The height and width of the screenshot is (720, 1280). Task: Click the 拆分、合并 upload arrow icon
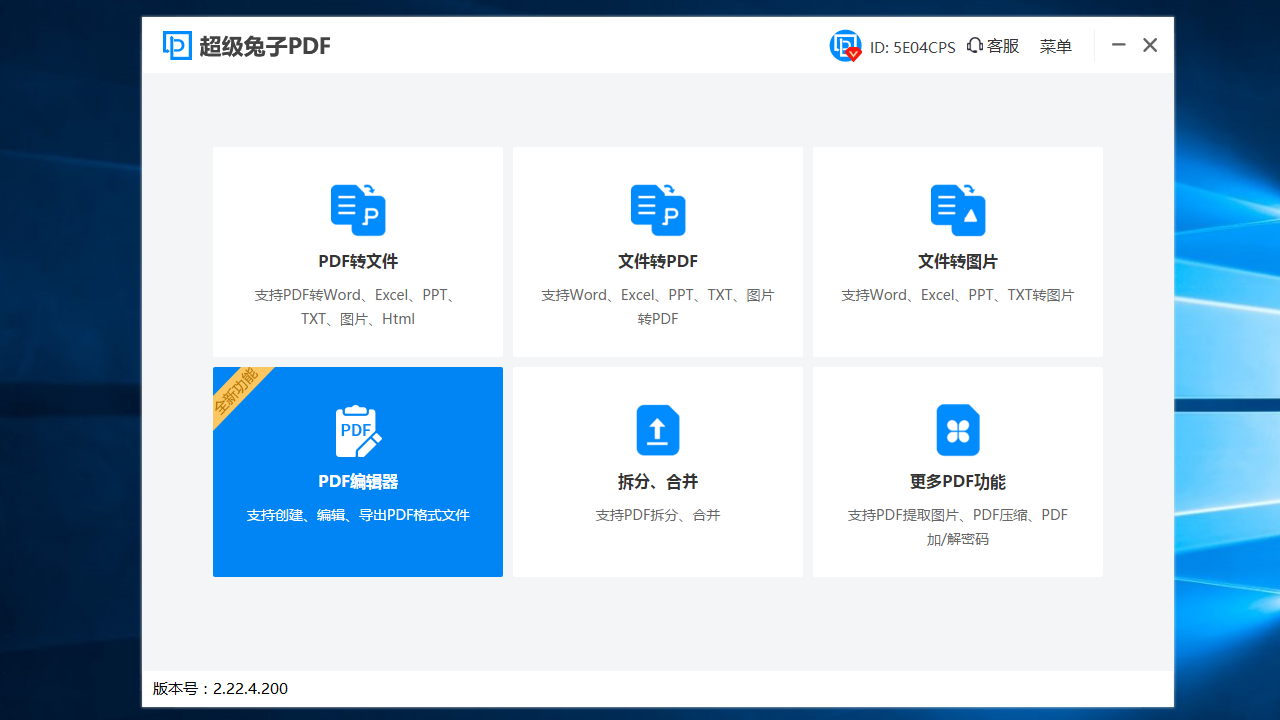tap(657, 430)
